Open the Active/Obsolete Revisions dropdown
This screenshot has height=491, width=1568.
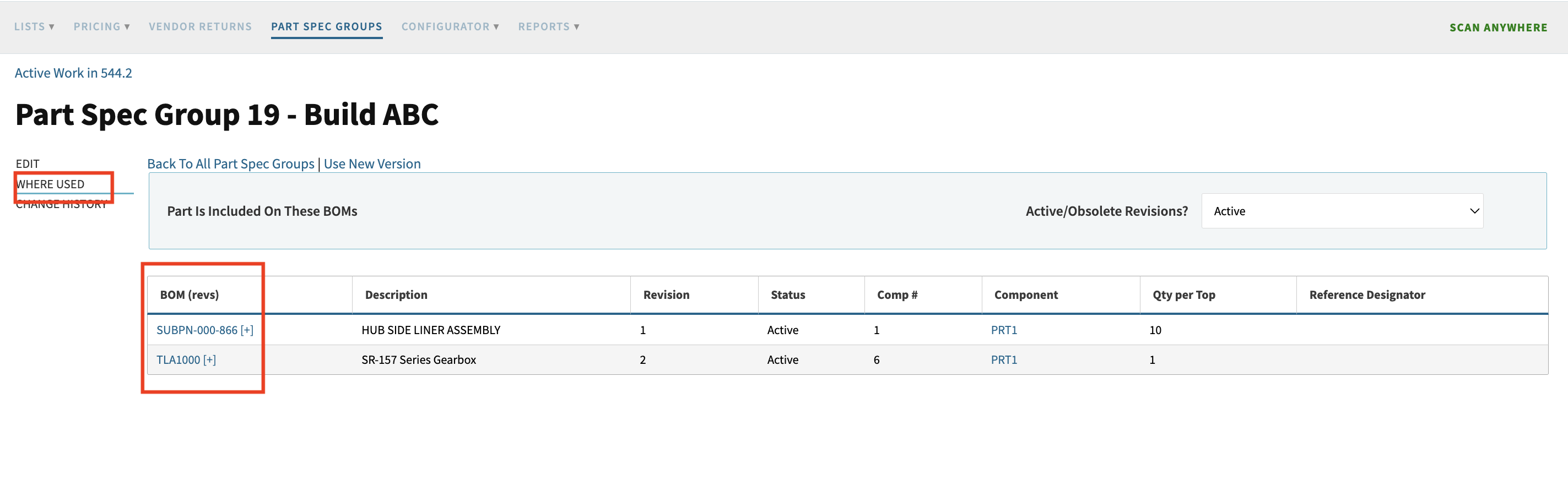point(1342,211)
